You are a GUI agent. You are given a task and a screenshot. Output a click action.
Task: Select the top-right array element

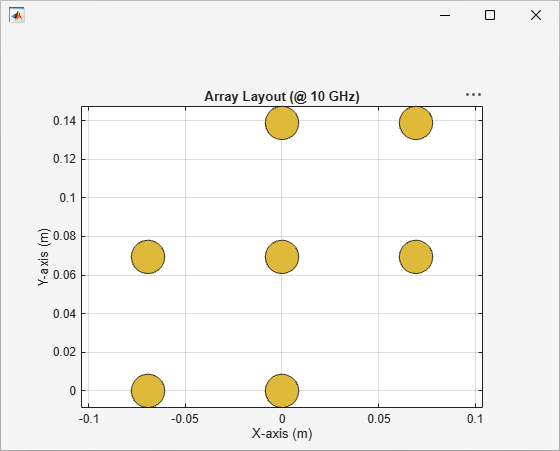(x=416, y=123)
